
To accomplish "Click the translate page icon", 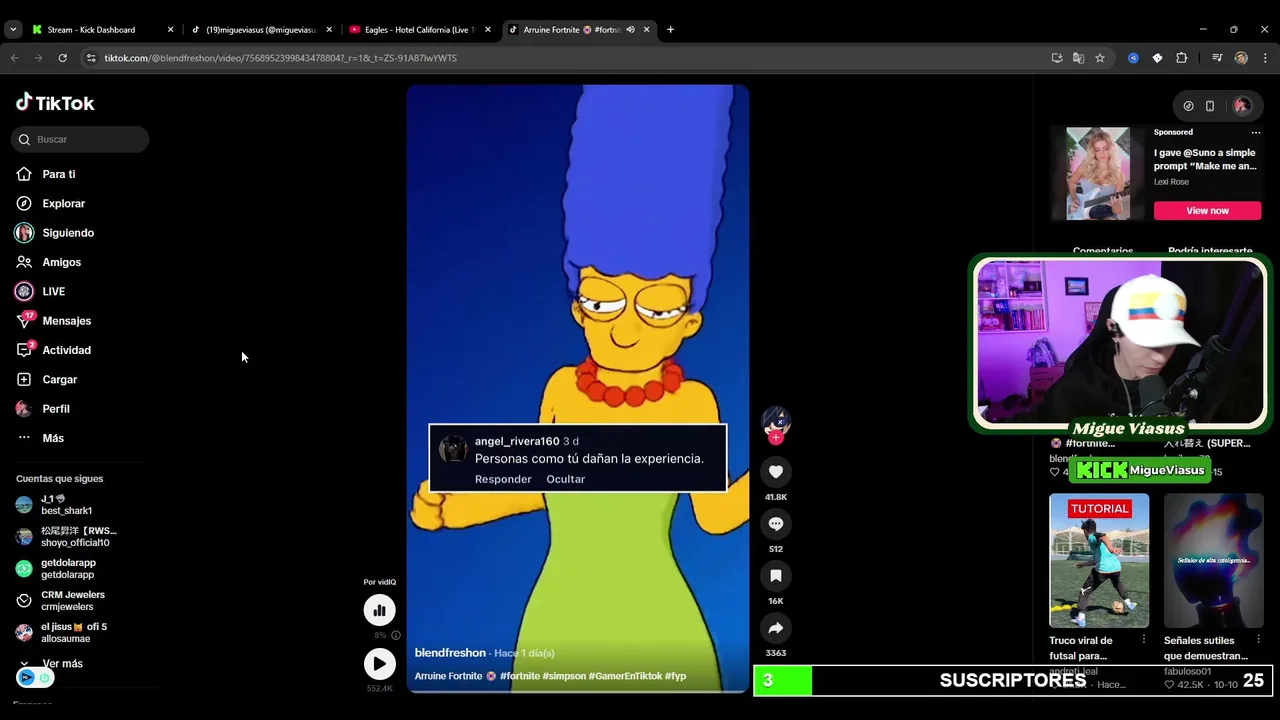I will (1078, 58).
